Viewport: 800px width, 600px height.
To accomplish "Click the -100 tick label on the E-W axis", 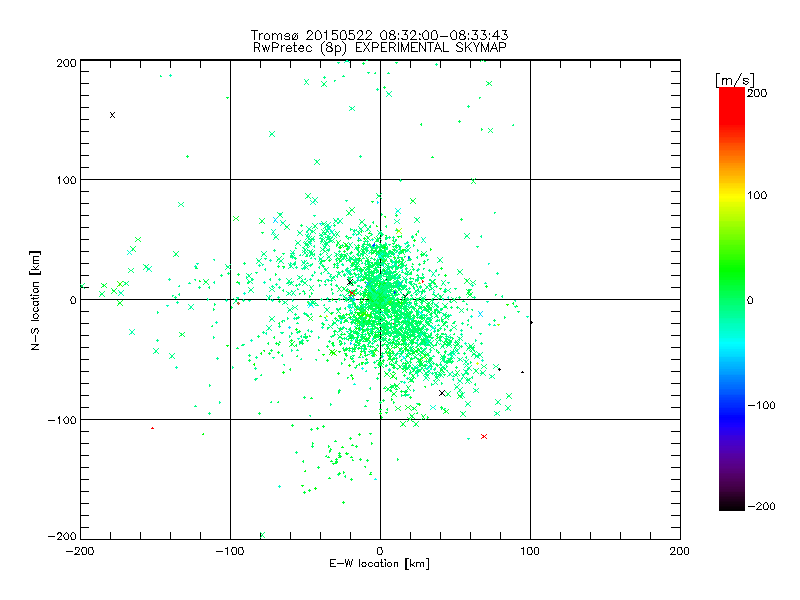I will pos(230,551).
